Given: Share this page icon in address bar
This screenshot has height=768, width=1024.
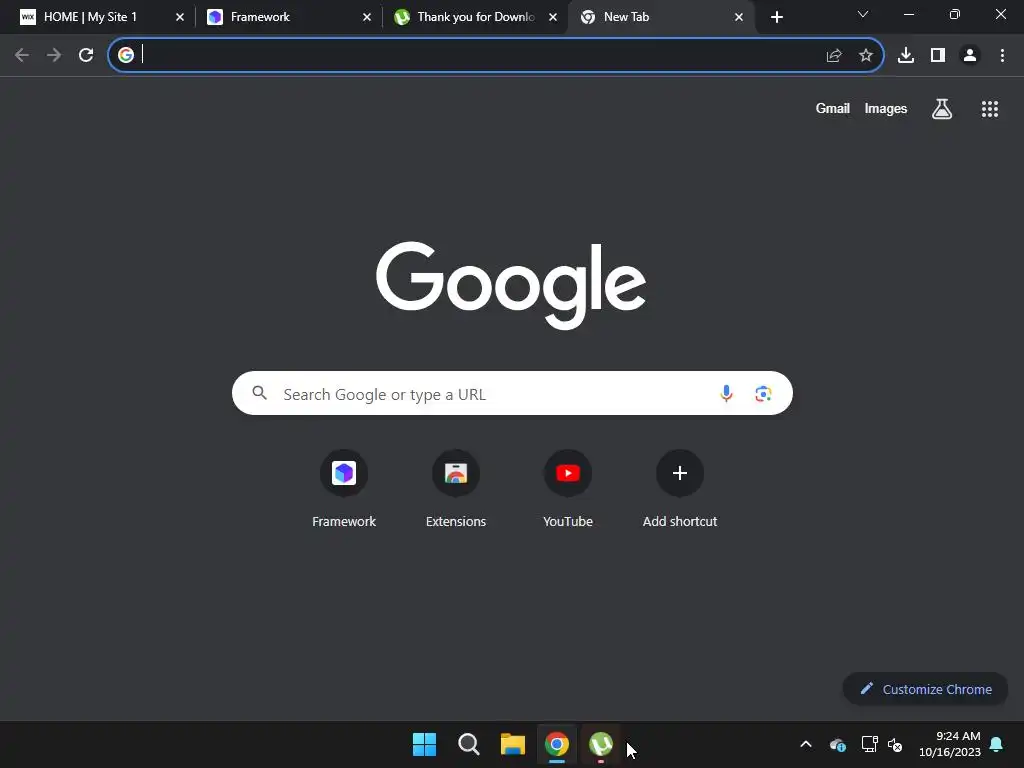Looking at the screenshot, I should point(834,56).
